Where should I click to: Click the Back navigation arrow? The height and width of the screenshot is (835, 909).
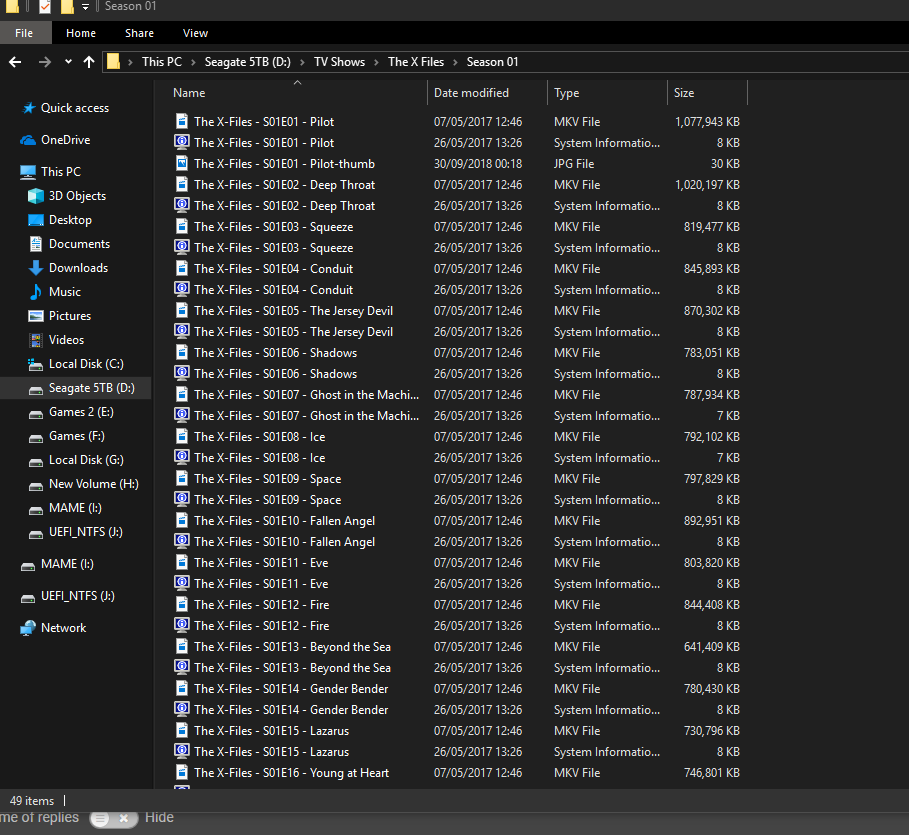pos(15,62)
